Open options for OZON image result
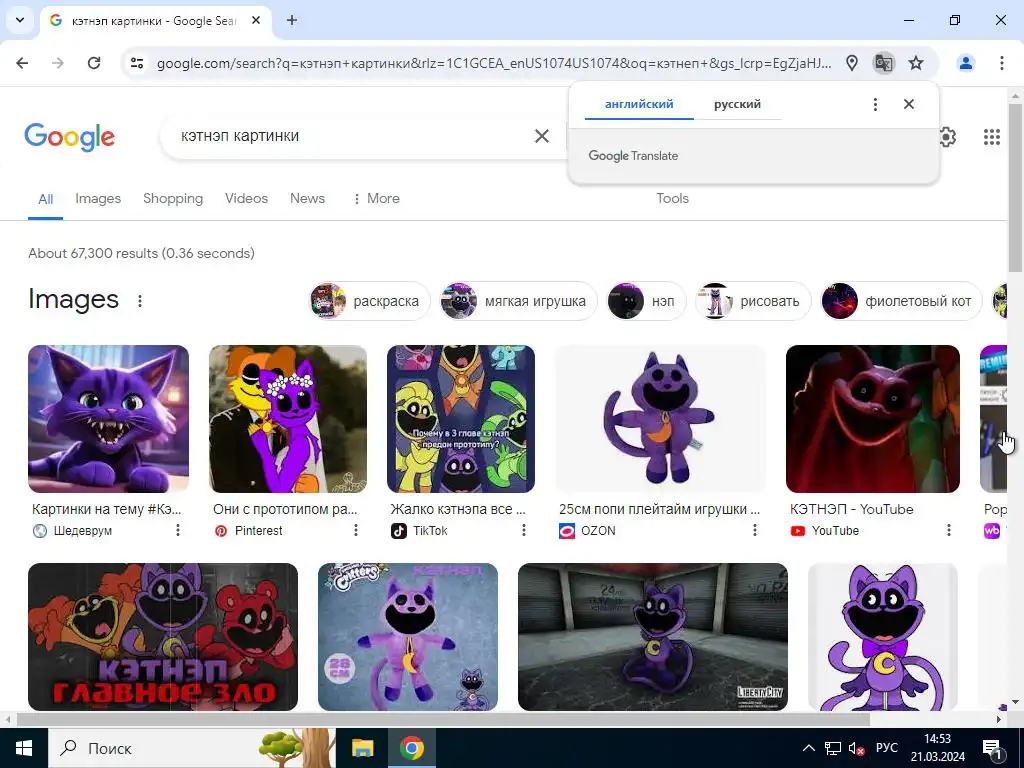 click(755, 530)
